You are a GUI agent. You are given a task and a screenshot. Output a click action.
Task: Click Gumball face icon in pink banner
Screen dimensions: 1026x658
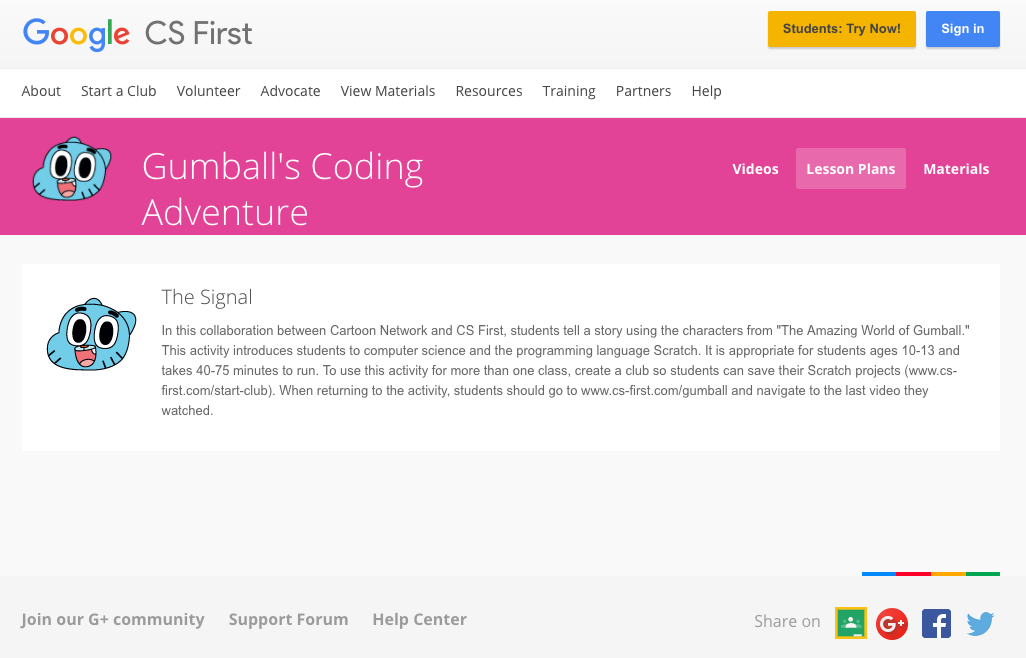72,169
